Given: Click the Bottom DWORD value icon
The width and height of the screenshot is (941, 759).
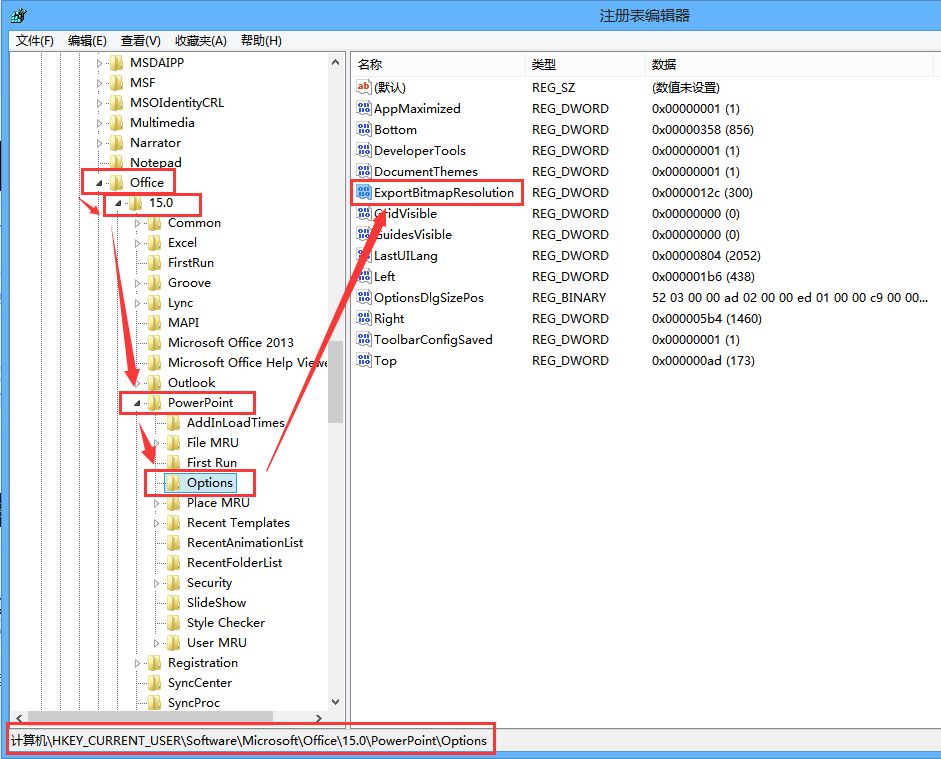Looking at the screenshot, I should [364, 129].
